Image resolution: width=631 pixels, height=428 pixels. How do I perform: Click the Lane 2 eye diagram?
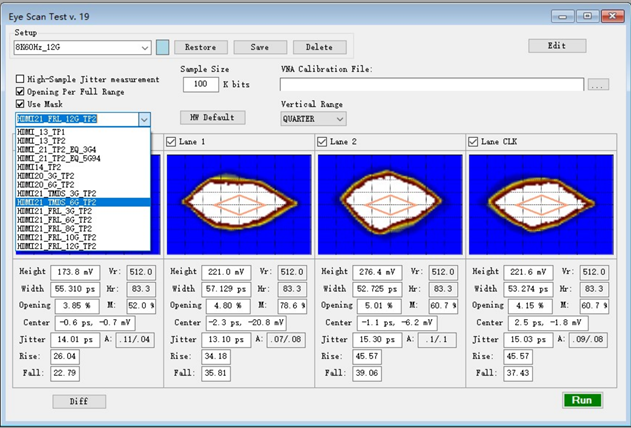tap(390, 204)
